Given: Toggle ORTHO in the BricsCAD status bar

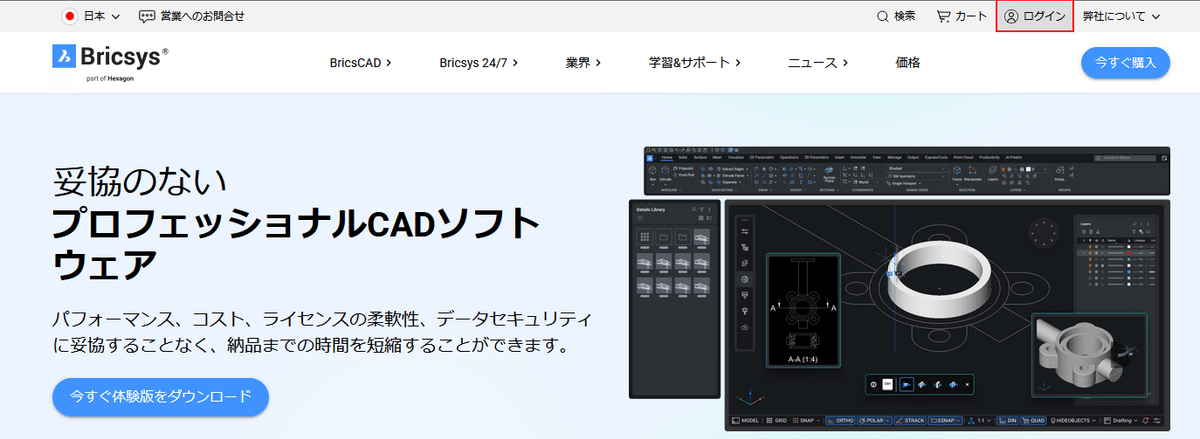Looking at the screenshot, I should [840, 420].
